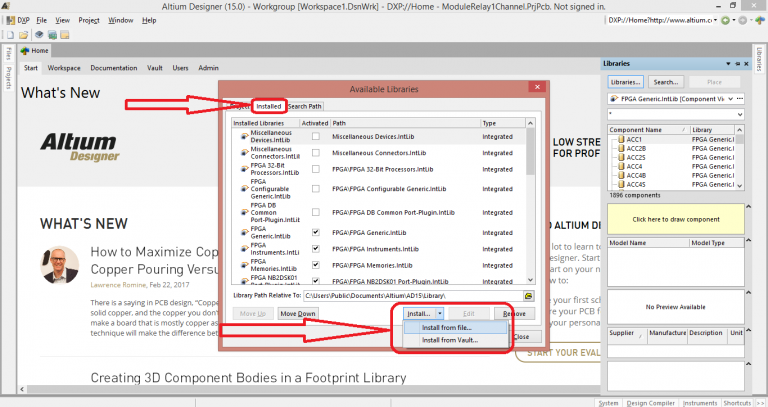Image resolution: width=768 pixels, height=407 pixels.
Task: Select the ACC4 component icon
Action: (x=621, y=167)
